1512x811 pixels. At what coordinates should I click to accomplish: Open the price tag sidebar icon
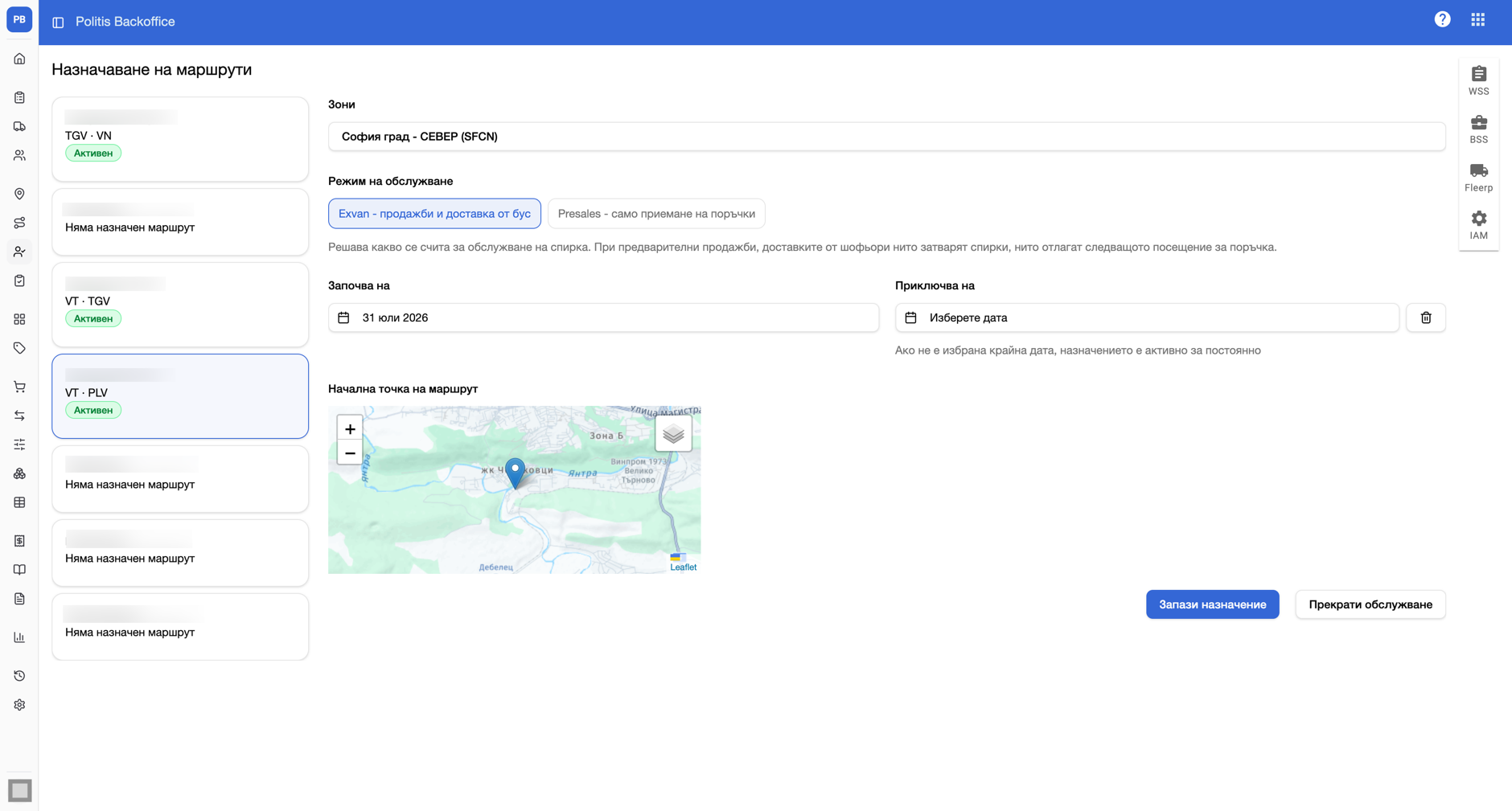(19, 348)
